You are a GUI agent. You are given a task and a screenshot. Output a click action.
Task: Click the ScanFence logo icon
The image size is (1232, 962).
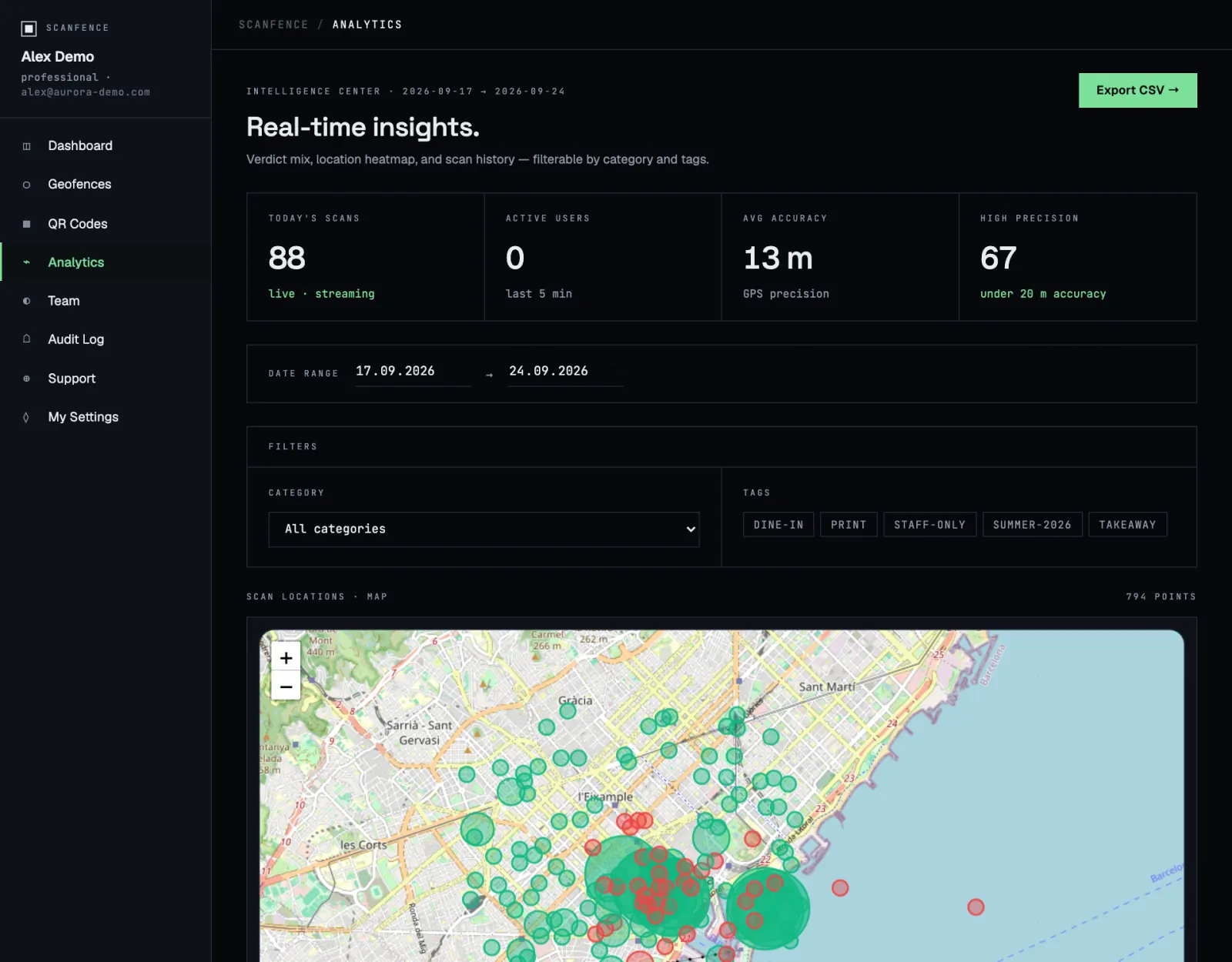pos(28,28)
